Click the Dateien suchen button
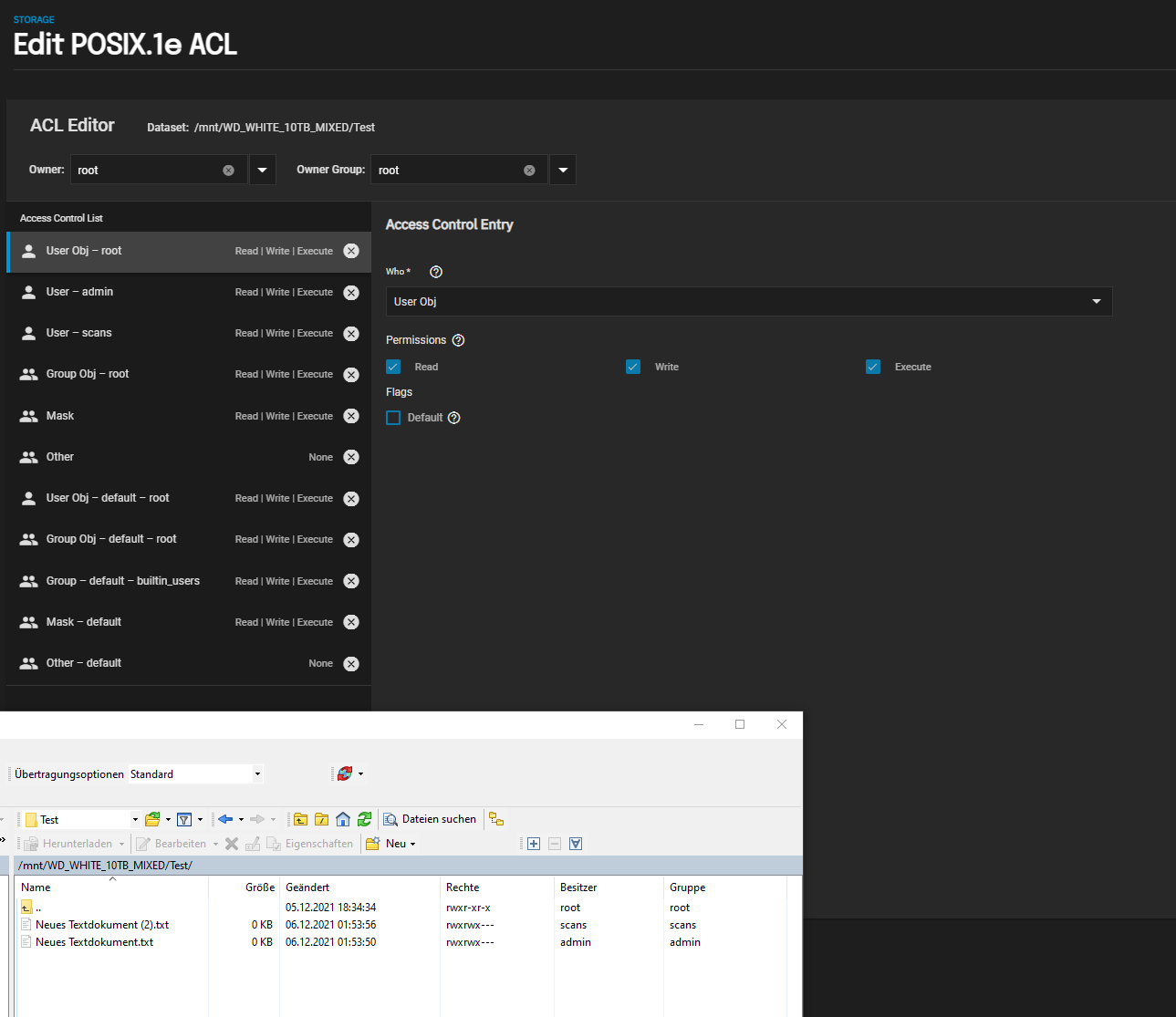The width and height of the screenshot is (1176, 1017). click(x=430, y=819)
